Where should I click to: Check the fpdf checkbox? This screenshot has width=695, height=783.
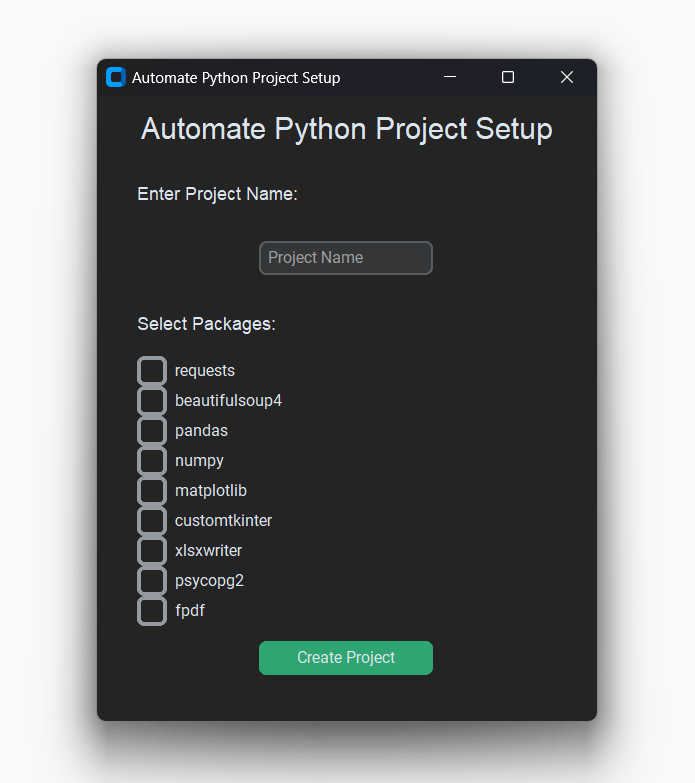click(152, 610)
